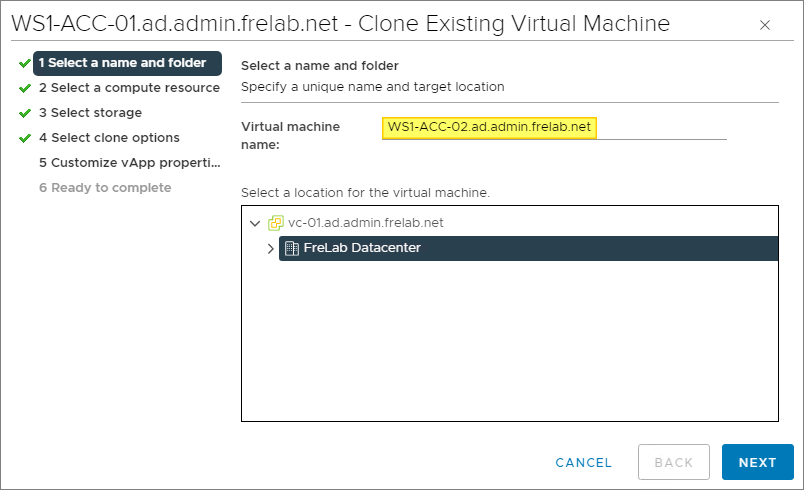
Task: Close the Clone Existing Virtual Machine dialog
Action: coord(765,25)
